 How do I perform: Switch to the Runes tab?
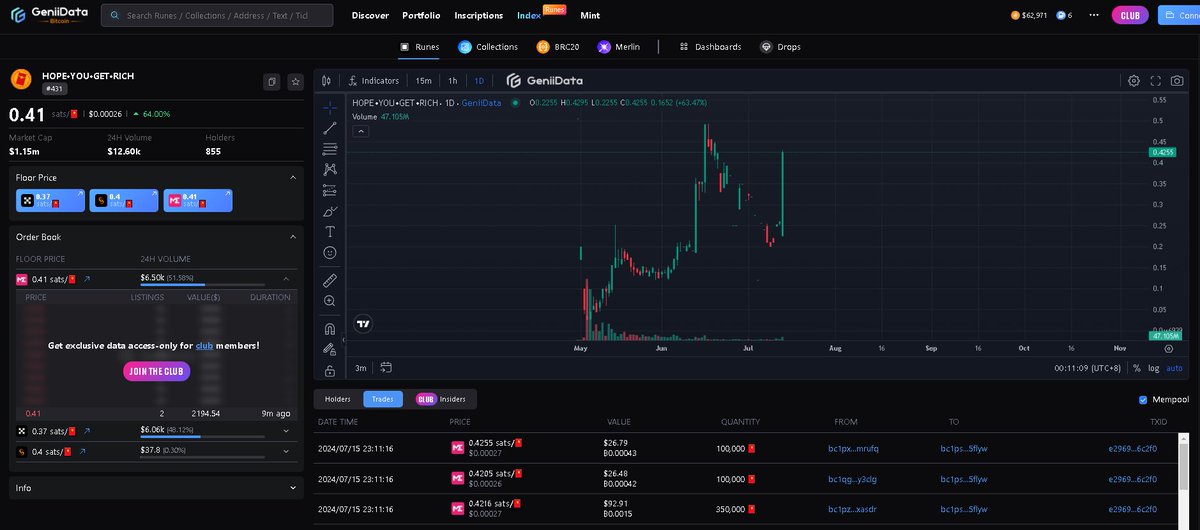click(419, 46)
